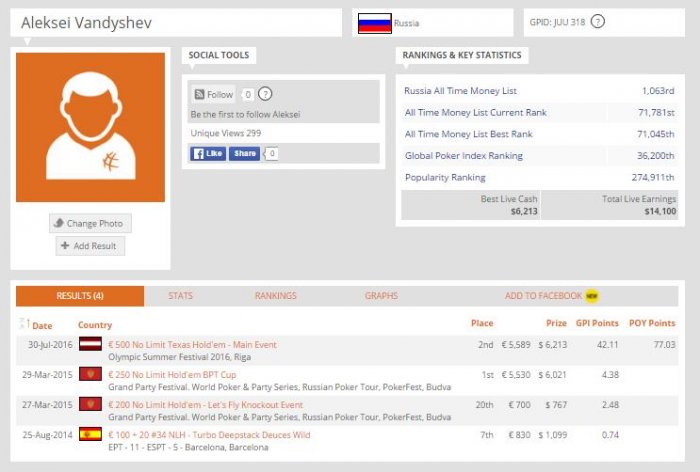The height and width of the screenshot is (472, 700).
Task: Open the Turbo Deepstack Deuces Wild link
Action: (x=209, y=435)
